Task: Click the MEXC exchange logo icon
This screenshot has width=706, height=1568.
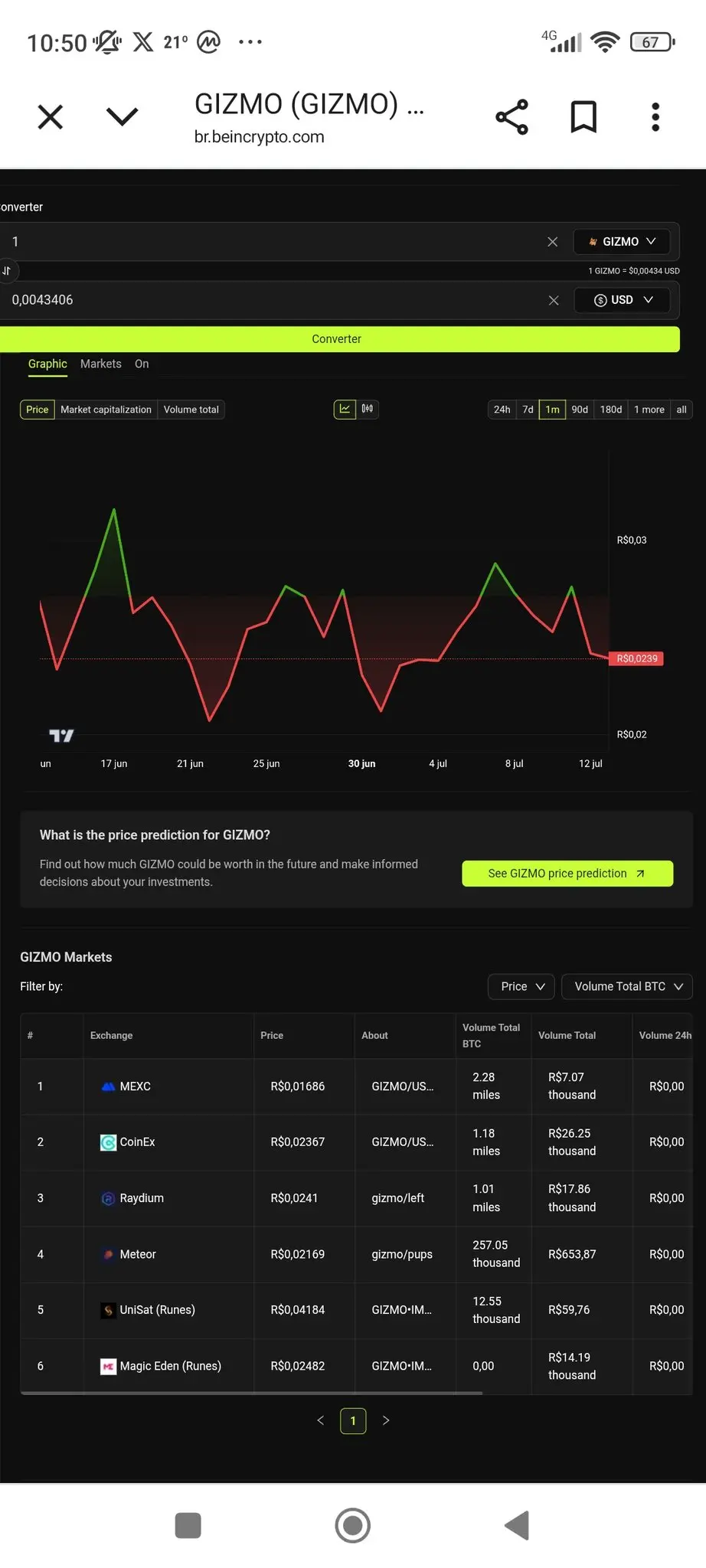Action: [109, 1086]
